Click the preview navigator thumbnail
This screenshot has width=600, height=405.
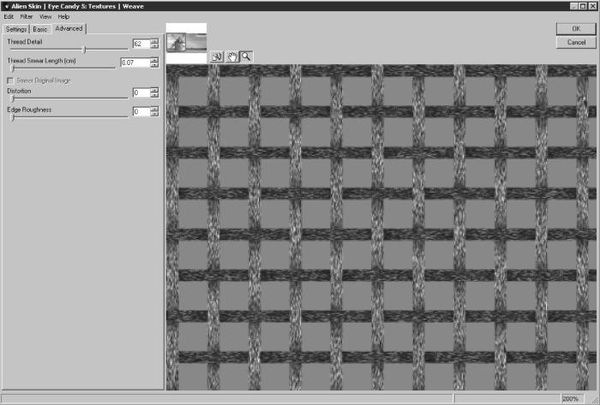pos(186,40)
